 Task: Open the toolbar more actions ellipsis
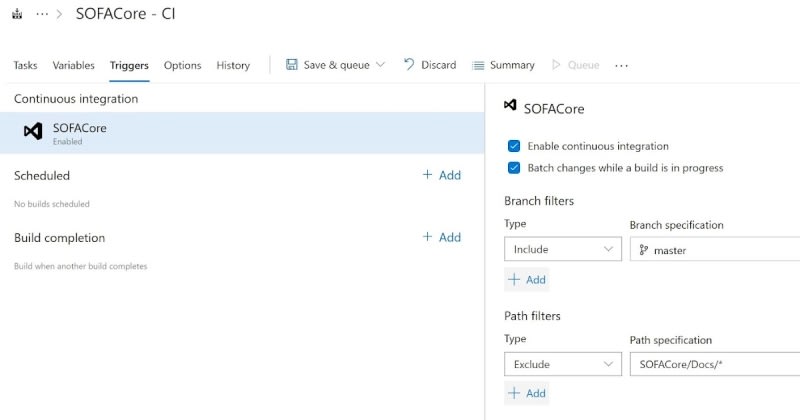click(x=621, y=66)
